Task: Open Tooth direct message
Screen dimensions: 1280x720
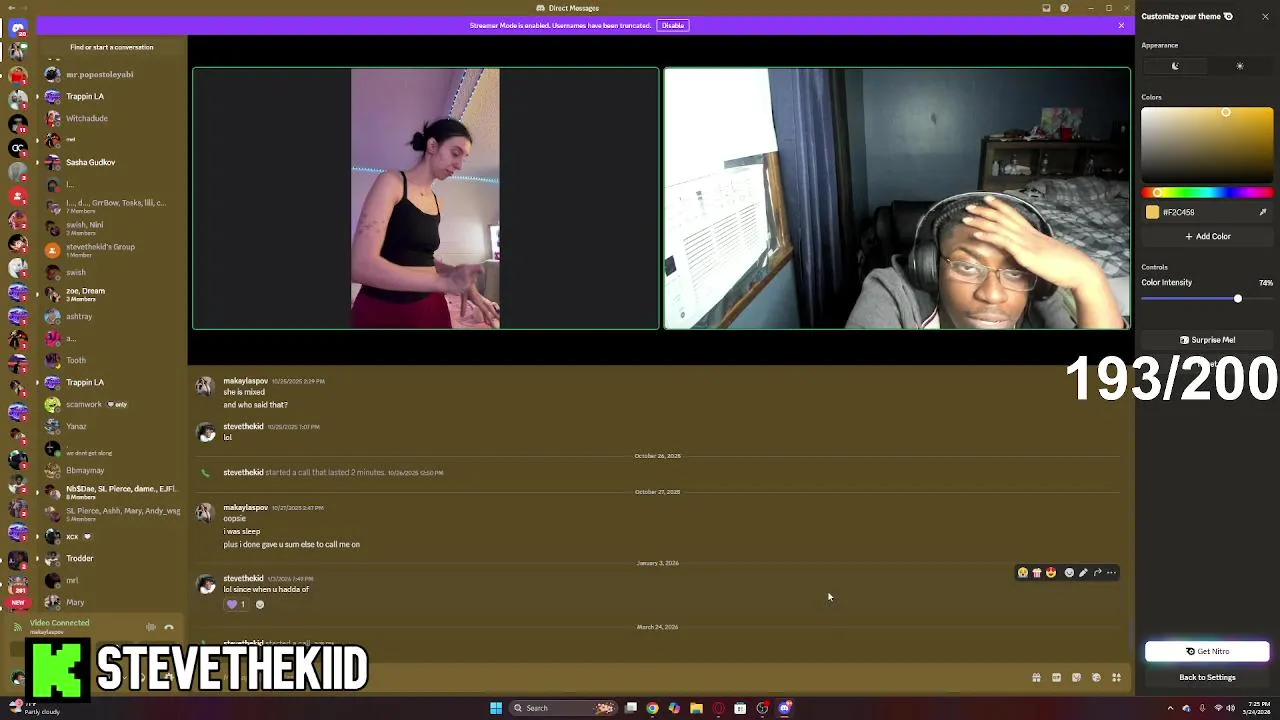Action: pyautogui.click(x=112, y=360)
